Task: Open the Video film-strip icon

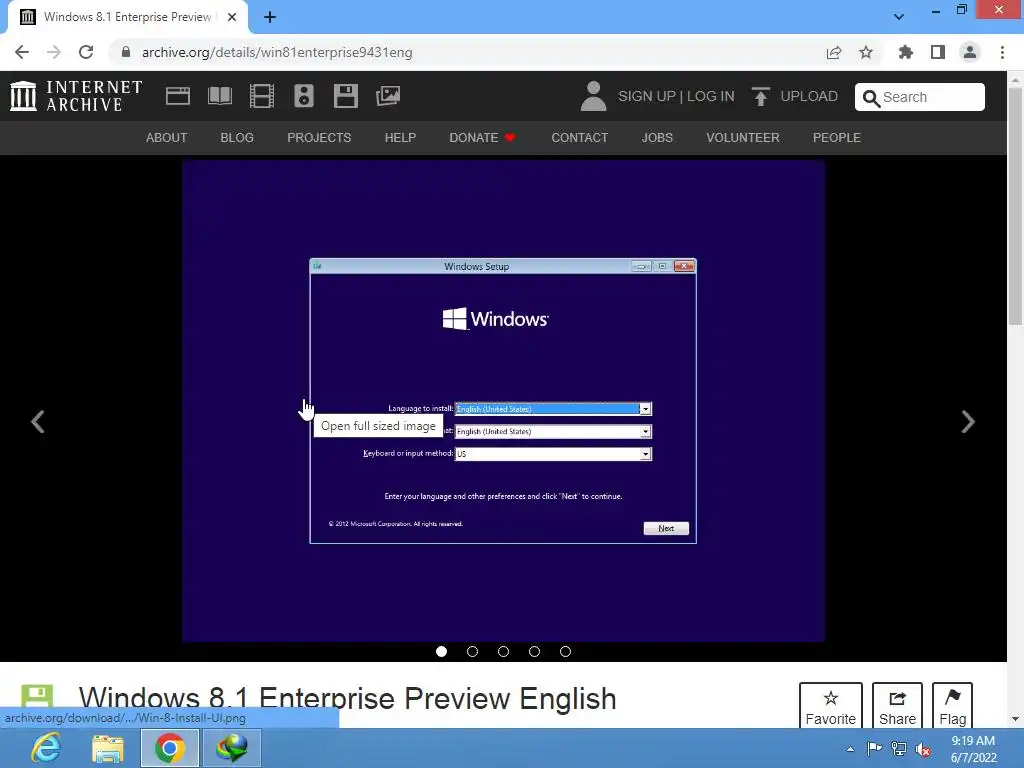Action: [x=262, y=96]
